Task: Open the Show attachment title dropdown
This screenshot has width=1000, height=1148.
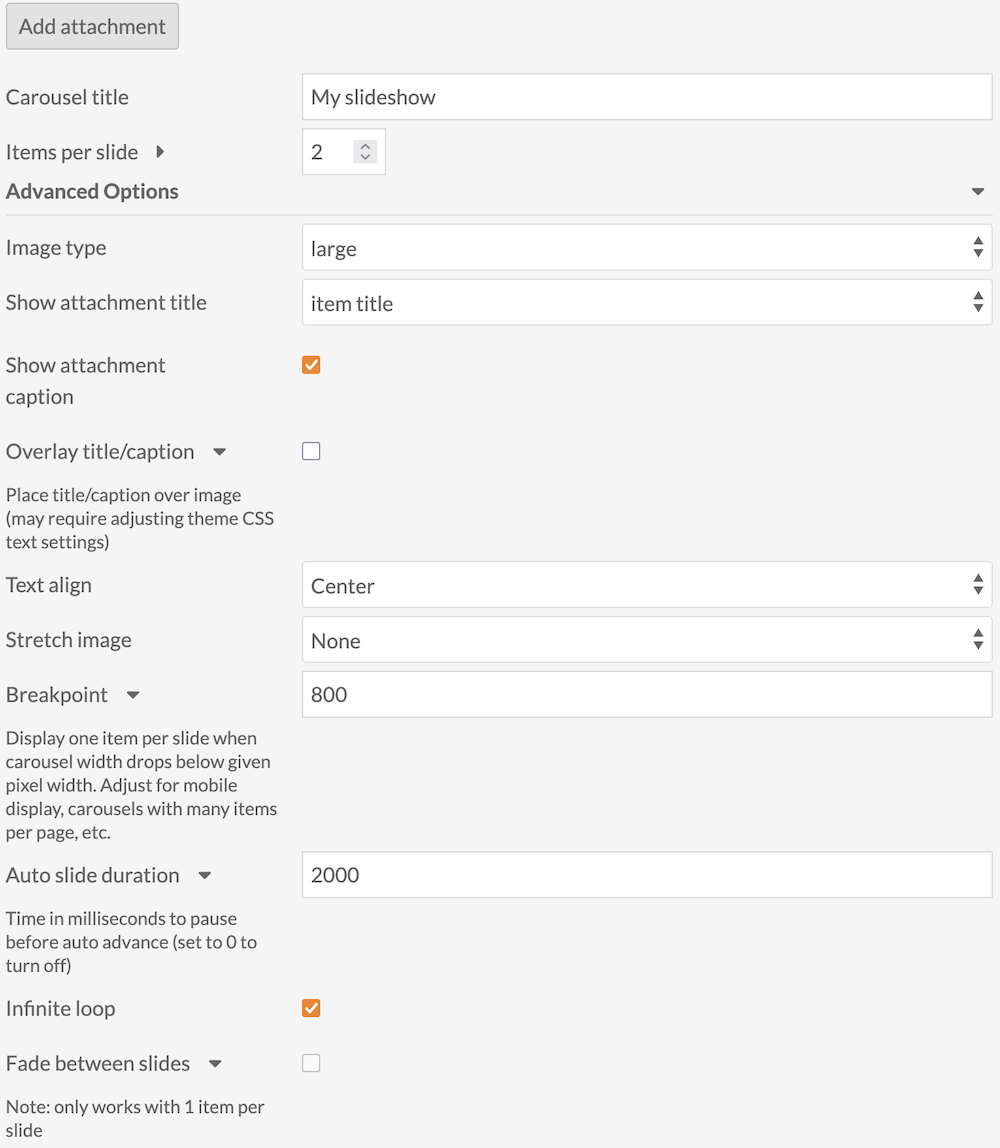Action: 647,302
